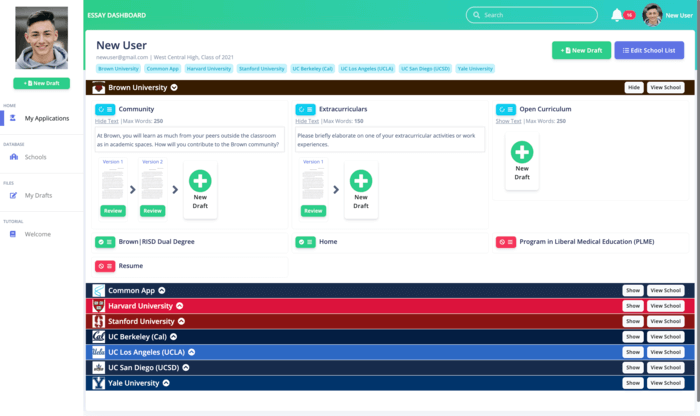Review Community Version 1 draft
Viewport: 700px width, 416px height.
click(x=113, y=211)
